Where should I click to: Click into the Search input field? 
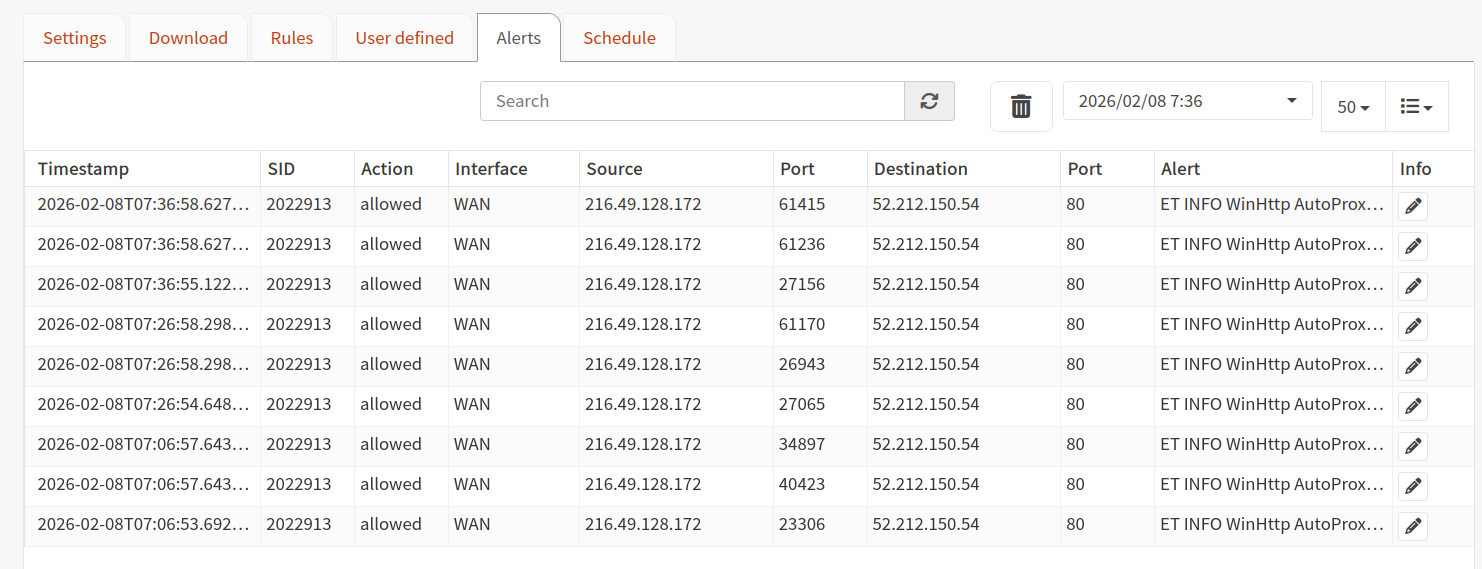pyautogui.click(x=692, y=101)
